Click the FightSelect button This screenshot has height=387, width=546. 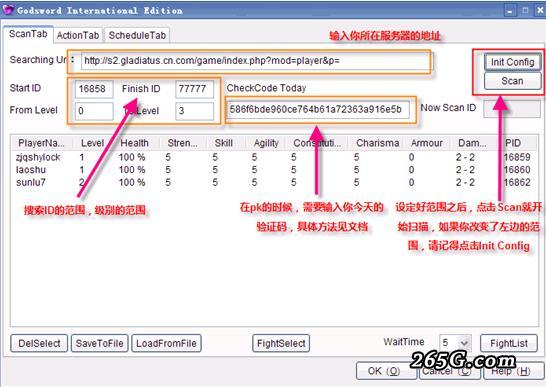(x=281, y=343)
